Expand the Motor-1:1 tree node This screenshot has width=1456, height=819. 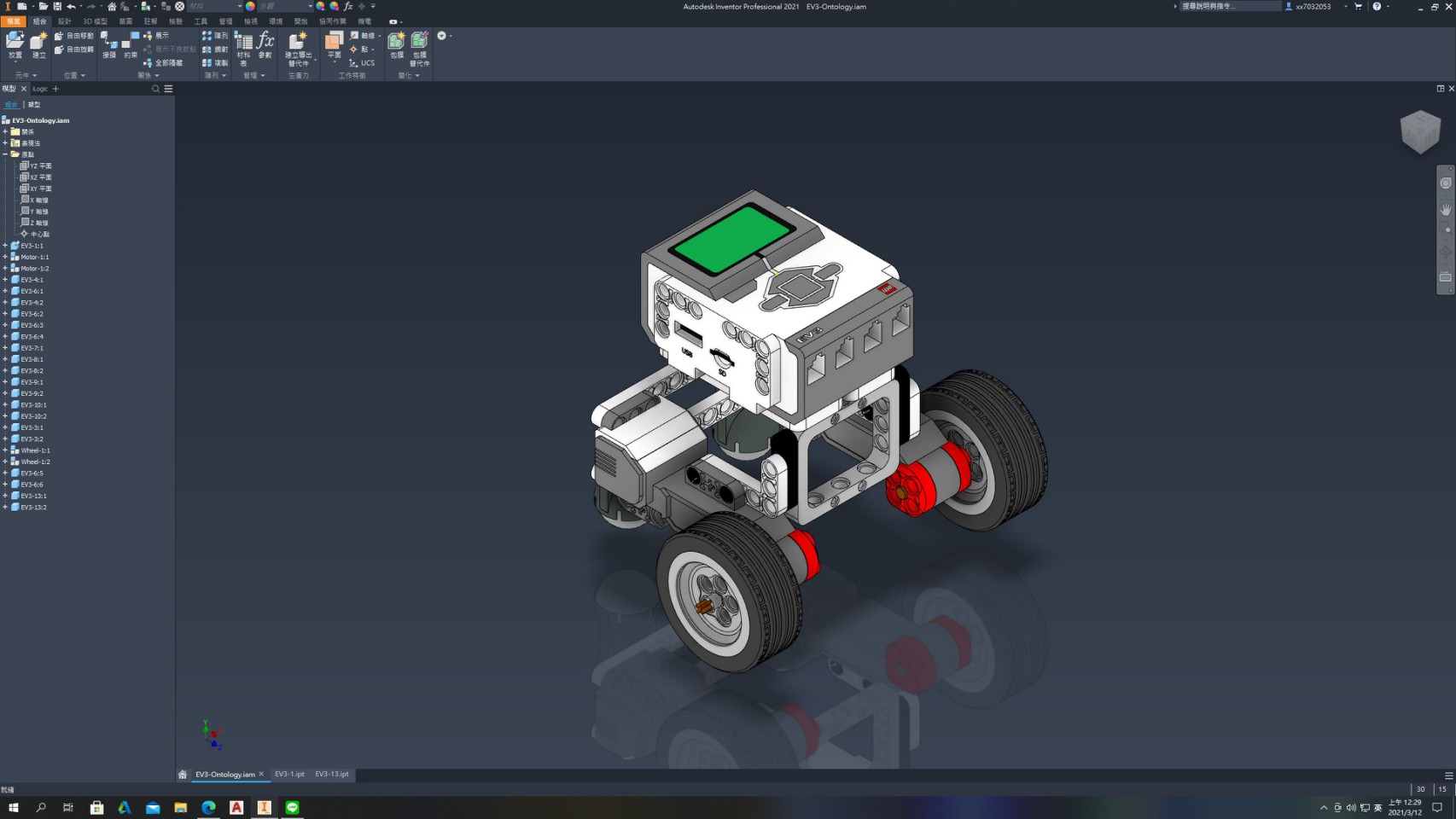click(5, 257)
